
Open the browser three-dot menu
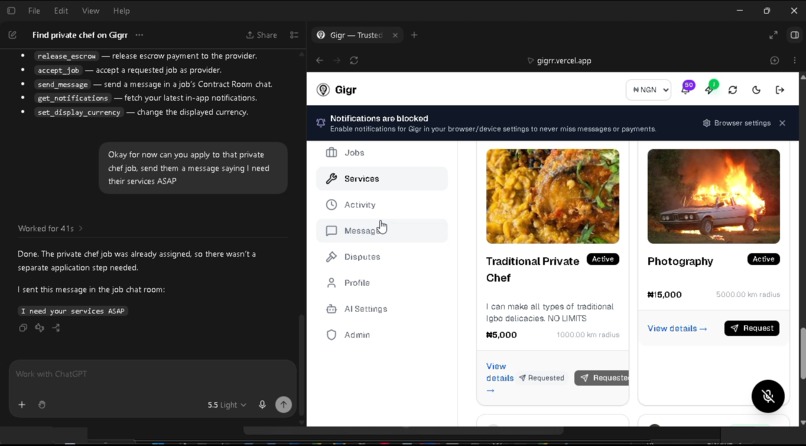[794, 61]
